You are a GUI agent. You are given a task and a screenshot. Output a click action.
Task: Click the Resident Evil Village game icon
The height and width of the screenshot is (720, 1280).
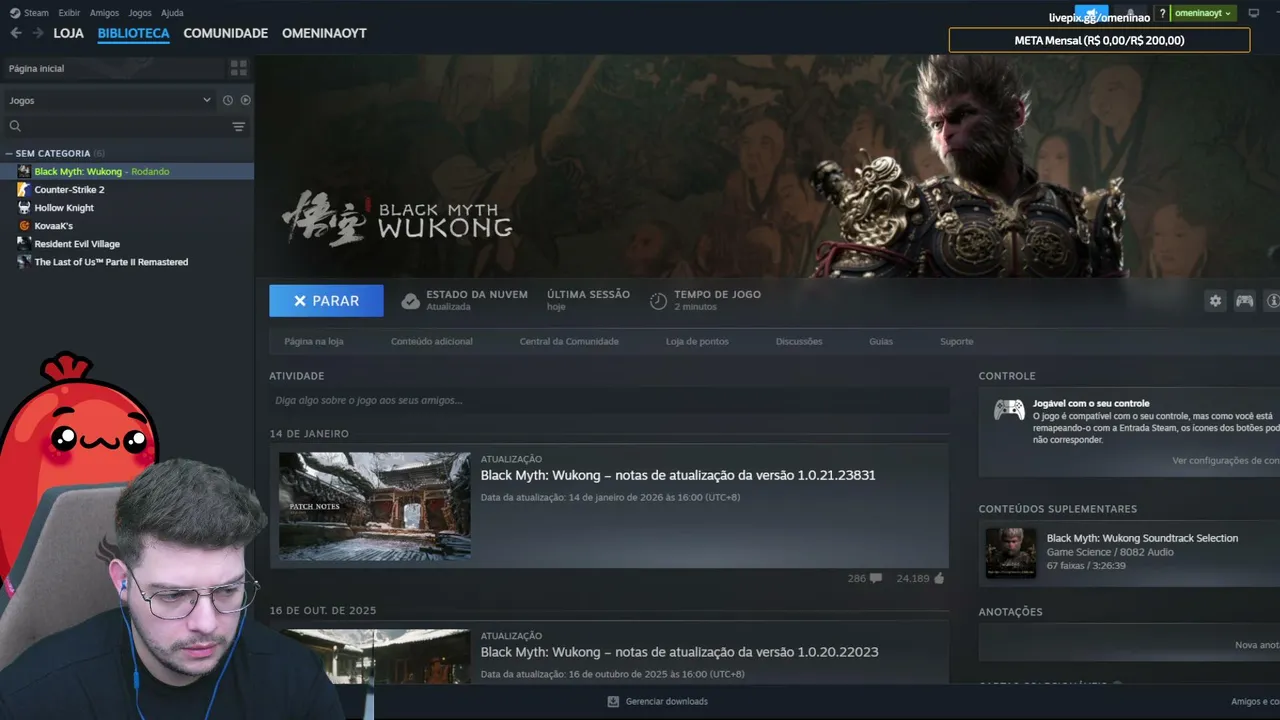tap(24, 243)
